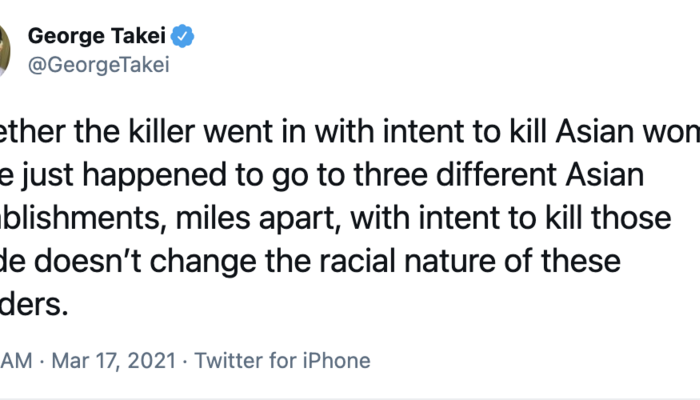Click the Twitter for iPhone source label
700x400 pixels.
pos(281,361)
